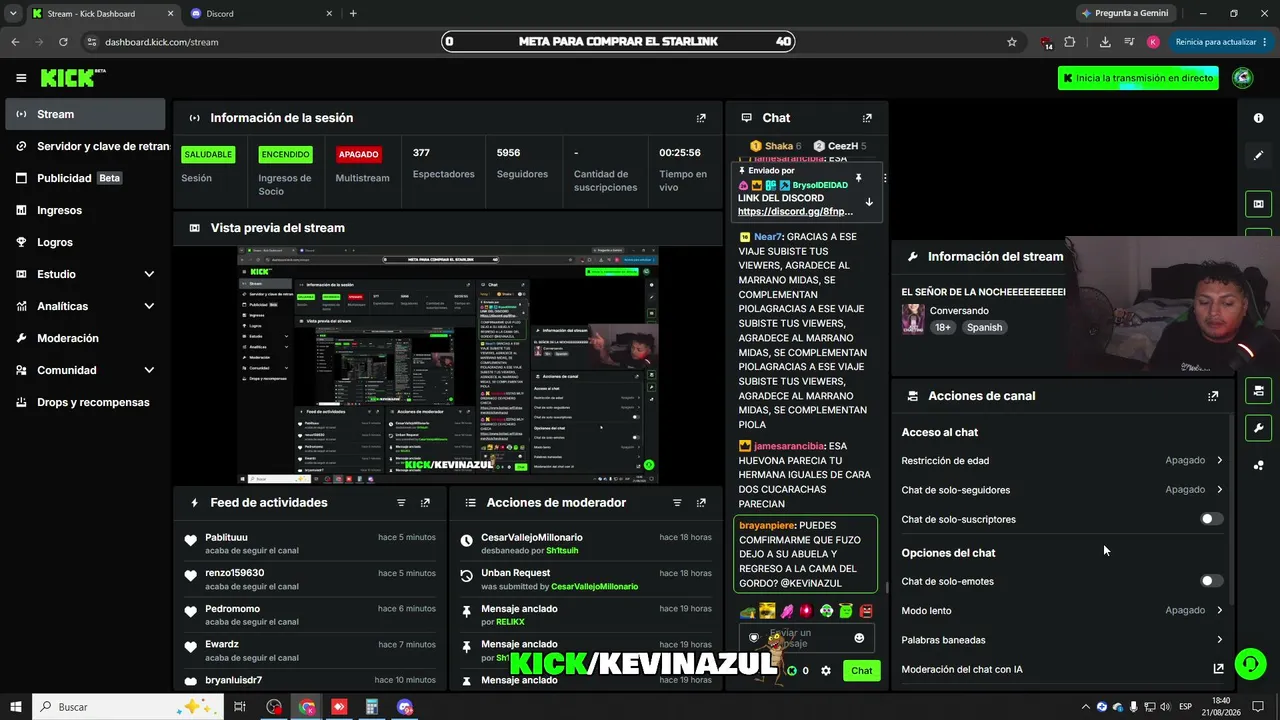The image size is (1280, 720).
Task: Toggle Chat de solo-emotes
Action: [1211, 581]
